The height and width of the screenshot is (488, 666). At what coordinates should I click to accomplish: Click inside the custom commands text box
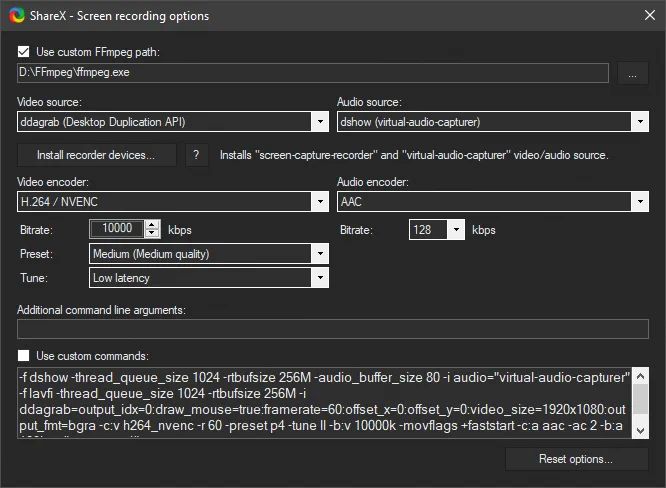[x=324, y=403]
